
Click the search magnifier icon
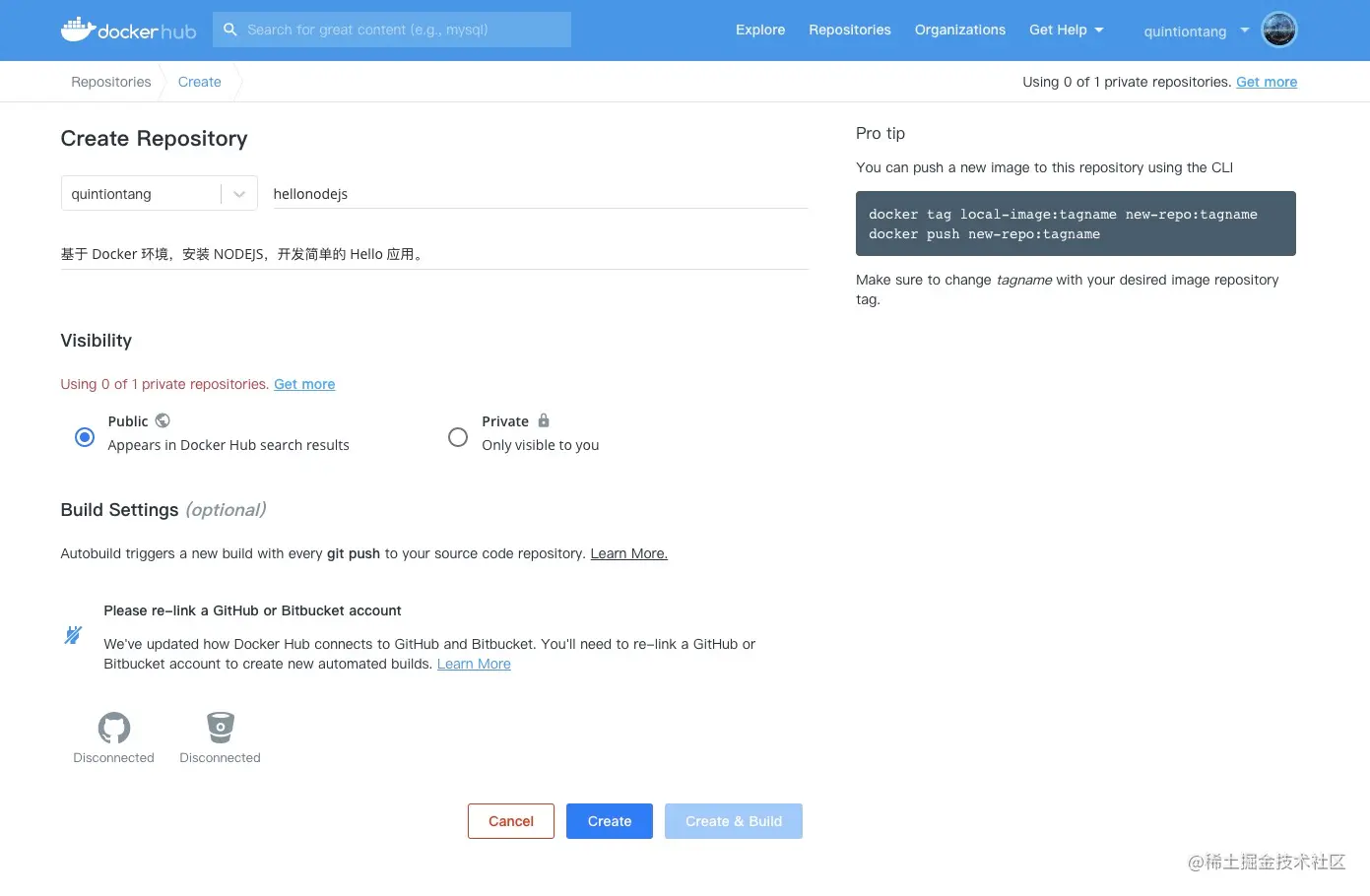click(230, 30)
